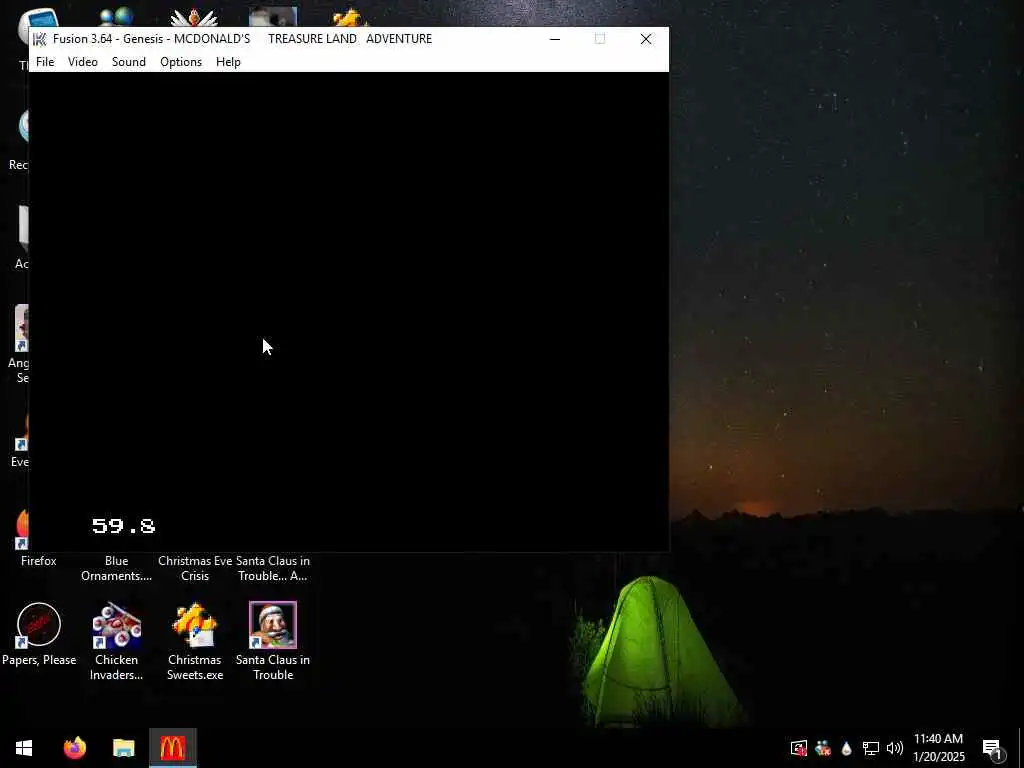Click the Fusion app icon in title bar
The width and height of the screenshot is (1024, 768).
pos(40,39)
